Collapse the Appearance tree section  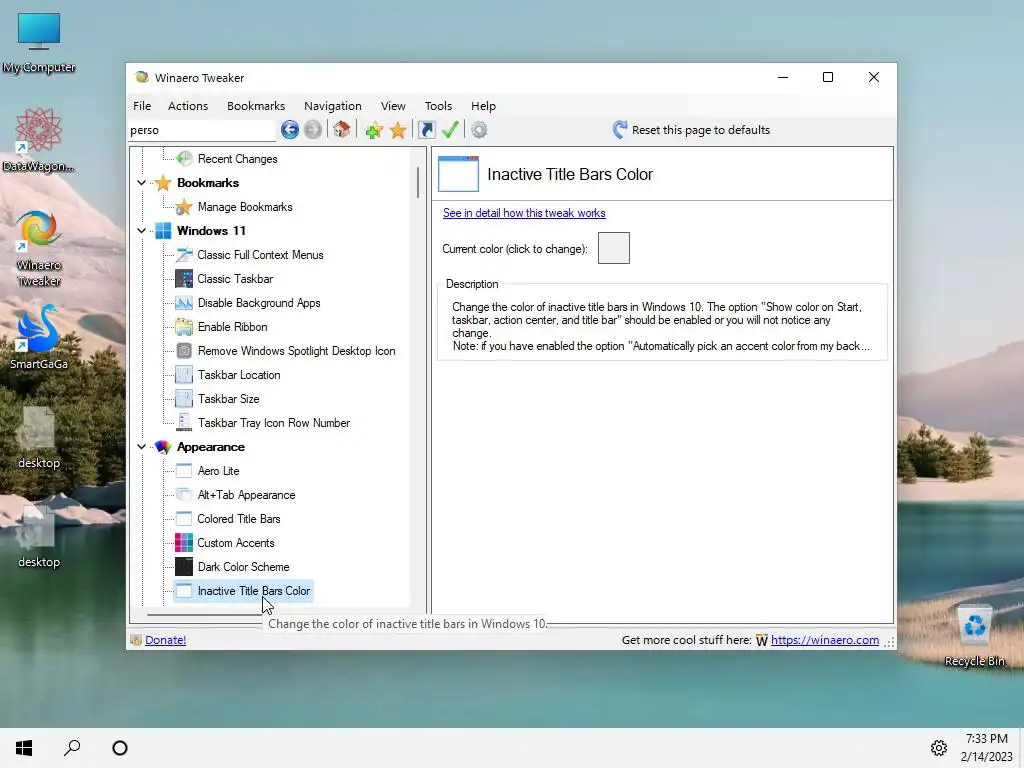142,447
